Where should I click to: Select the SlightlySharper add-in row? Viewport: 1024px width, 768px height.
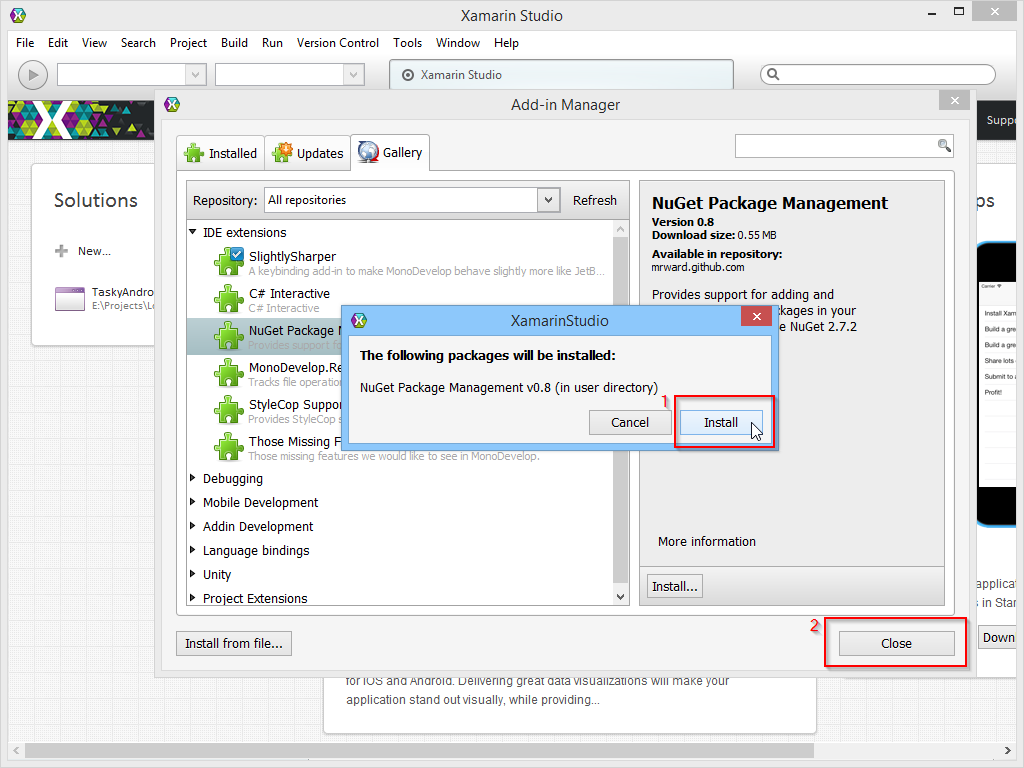coord(400,263)
